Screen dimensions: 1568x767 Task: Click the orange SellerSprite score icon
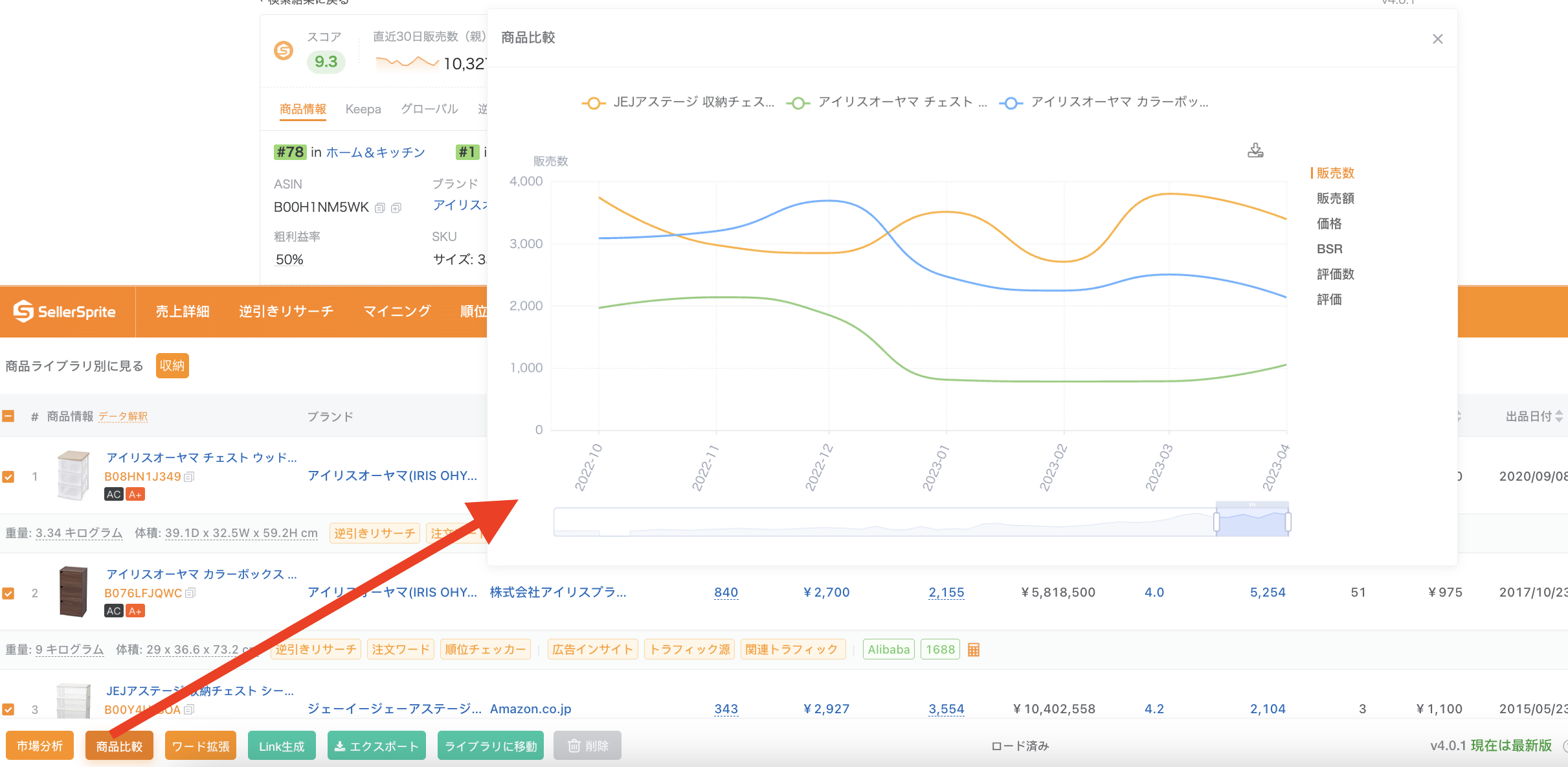click(x=284, y=50)
